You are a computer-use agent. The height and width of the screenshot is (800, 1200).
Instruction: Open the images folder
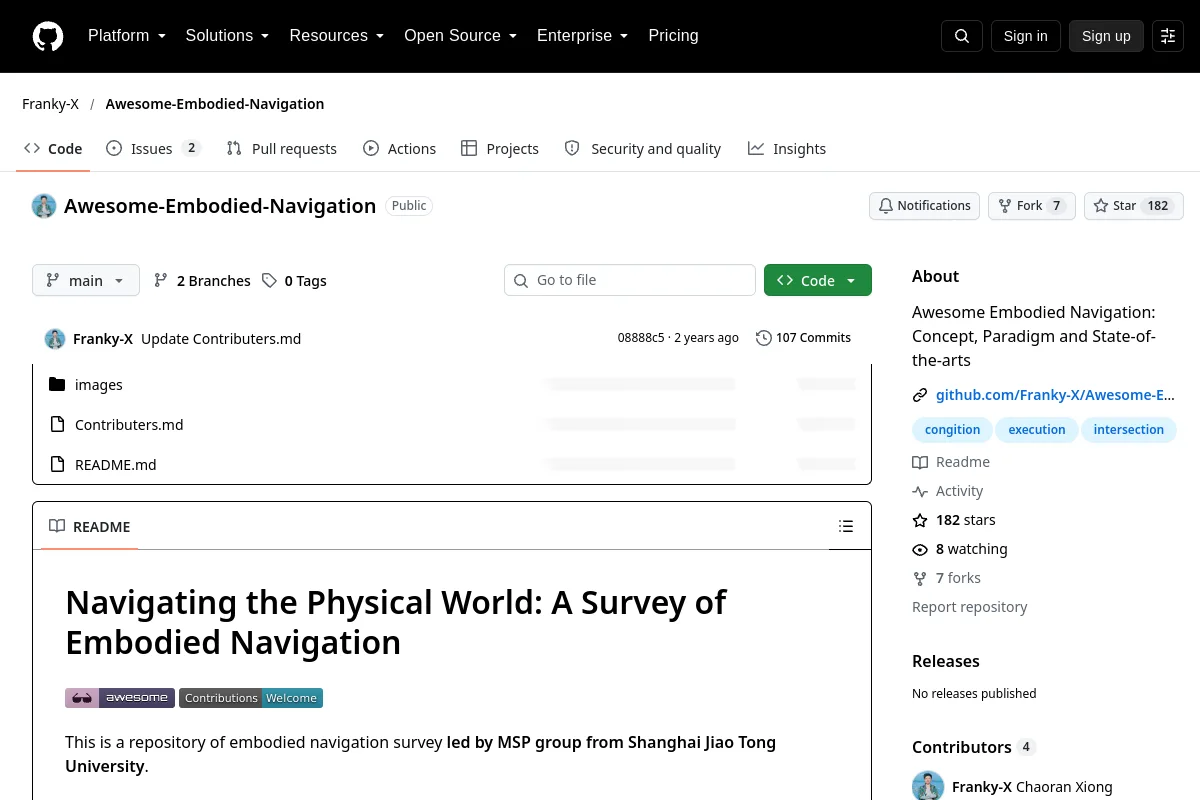coord(99,385)
